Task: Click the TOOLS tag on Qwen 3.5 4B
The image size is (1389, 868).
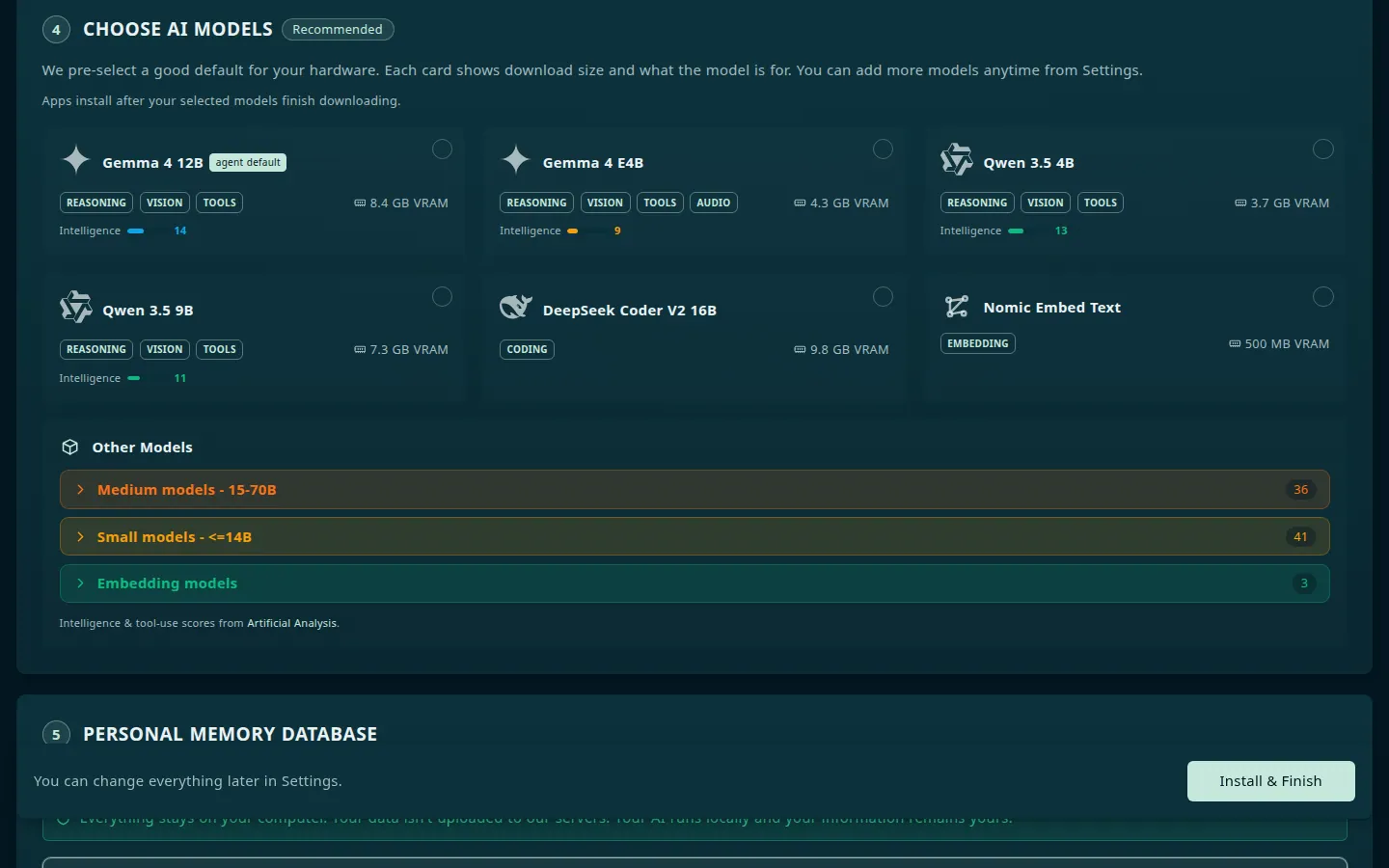Action: [1101, 203]
